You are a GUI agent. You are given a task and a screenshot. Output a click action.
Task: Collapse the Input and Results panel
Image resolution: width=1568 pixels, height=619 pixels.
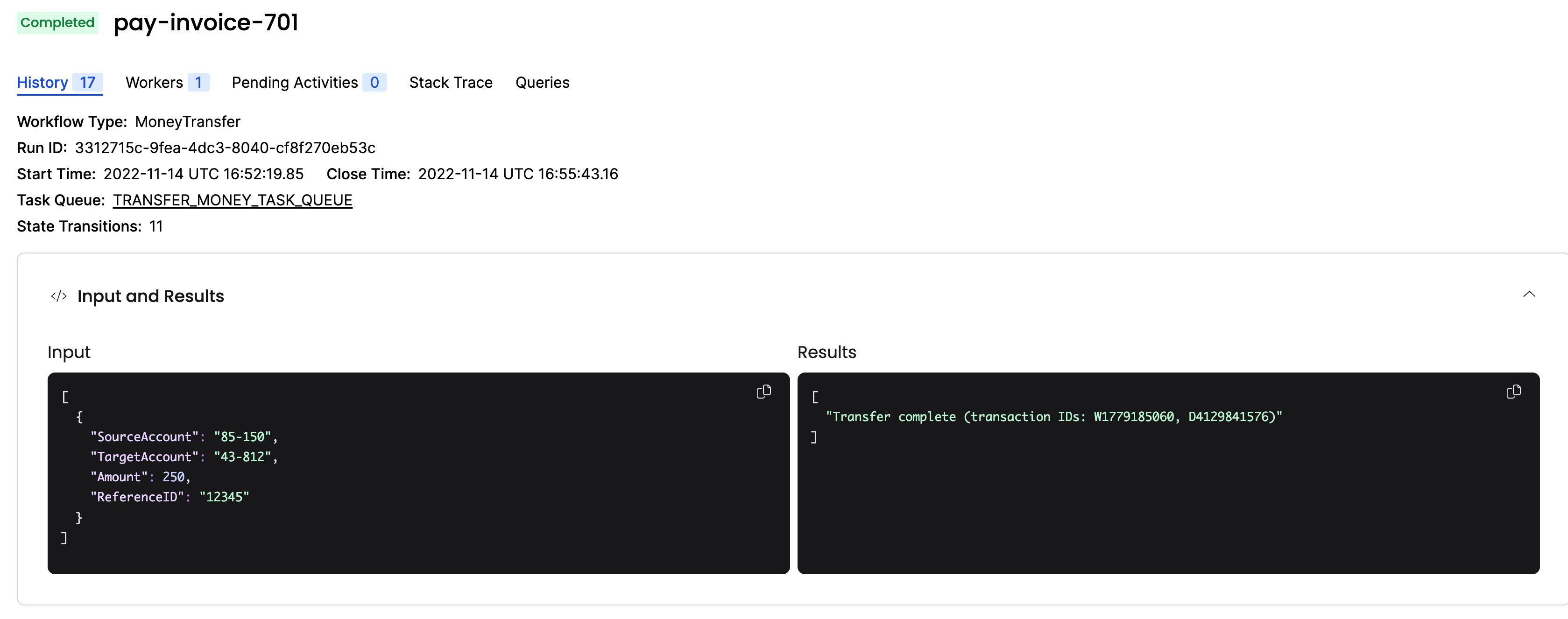pyautogui.click(x=1529, y=295)
